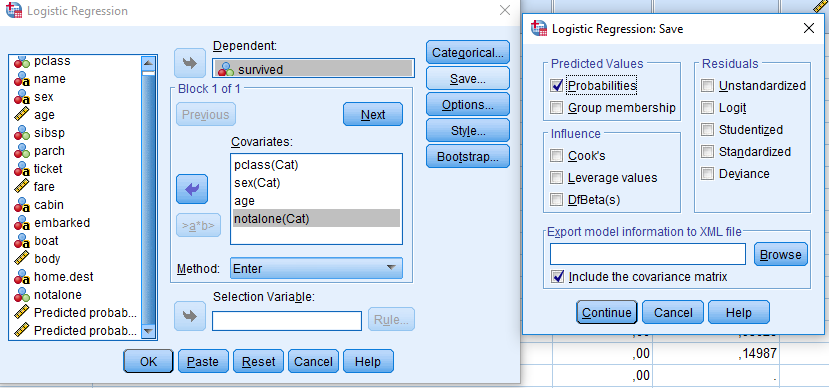Select the age scale variable in list
The height and width of the screenshot is (388, 829).
44,115
